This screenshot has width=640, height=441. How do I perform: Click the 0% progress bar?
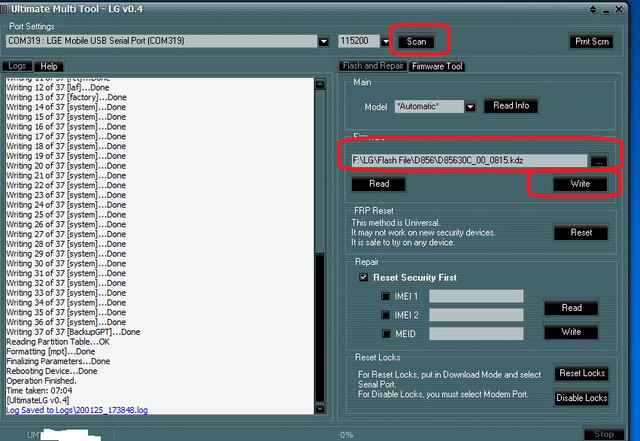[x=347, y=435]
